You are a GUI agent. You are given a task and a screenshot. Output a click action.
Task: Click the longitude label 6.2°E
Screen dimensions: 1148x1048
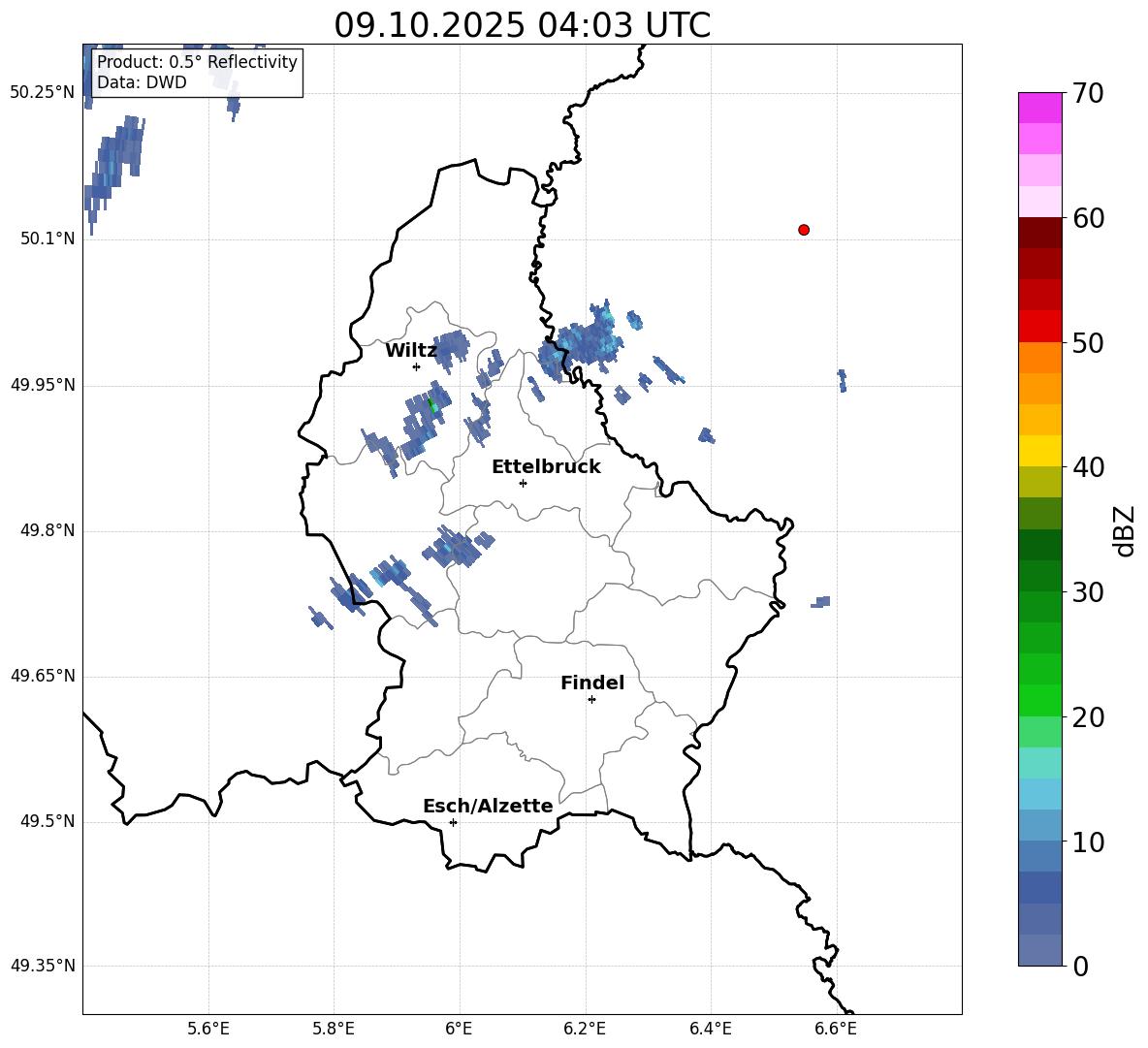point(585,1029)
